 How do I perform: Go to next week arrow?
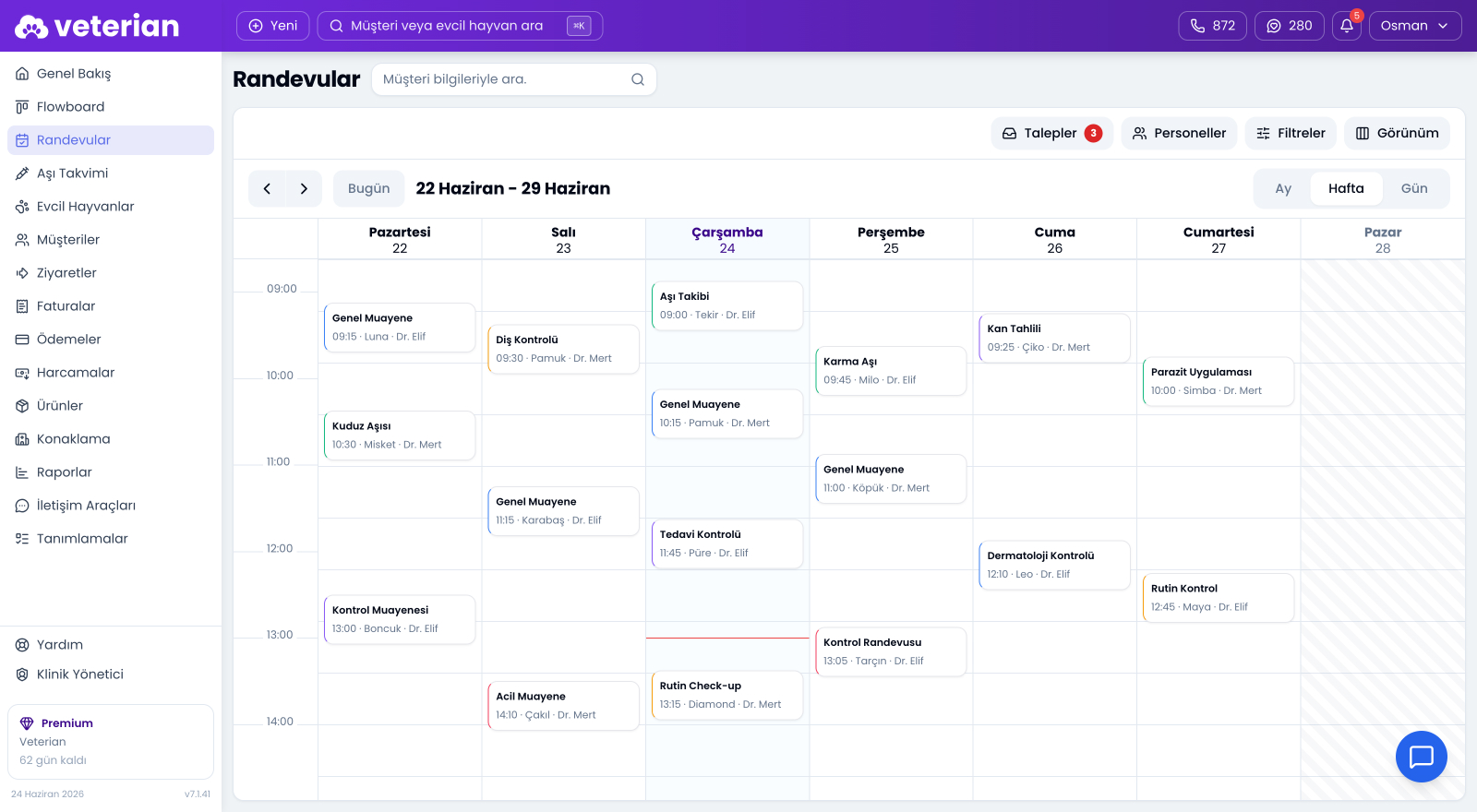point(304,188)
